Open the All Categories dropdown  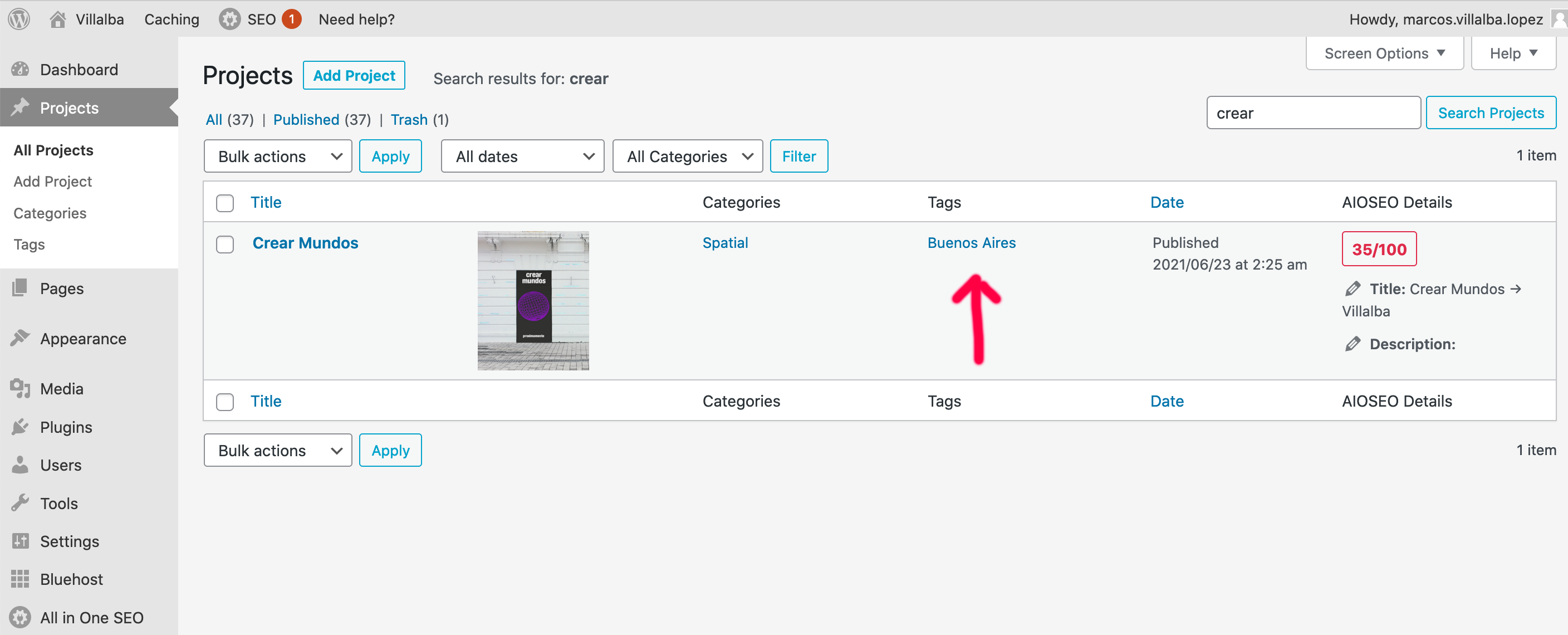(687, 157)
